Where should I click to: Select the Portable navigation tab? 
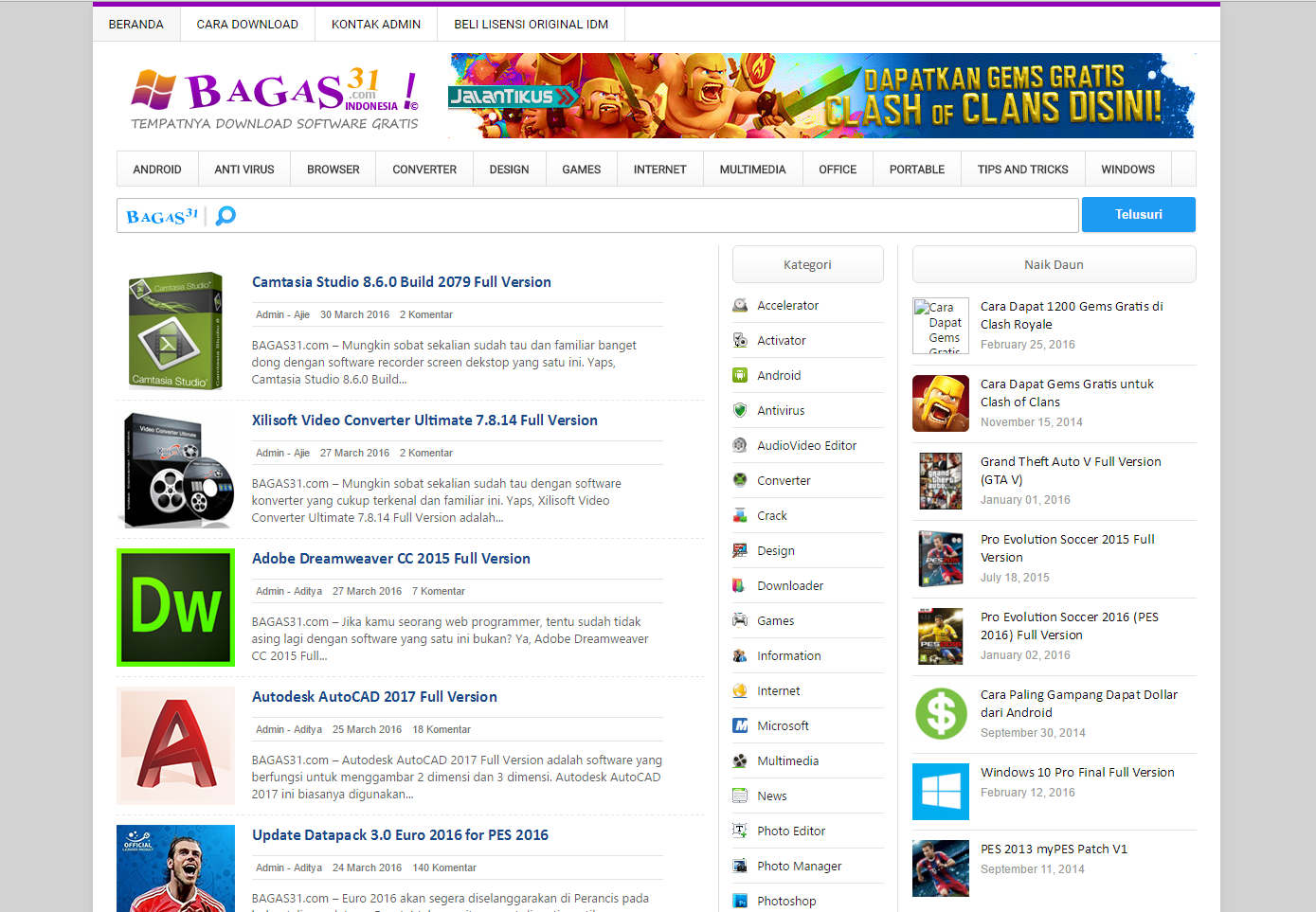click(917, 170)
